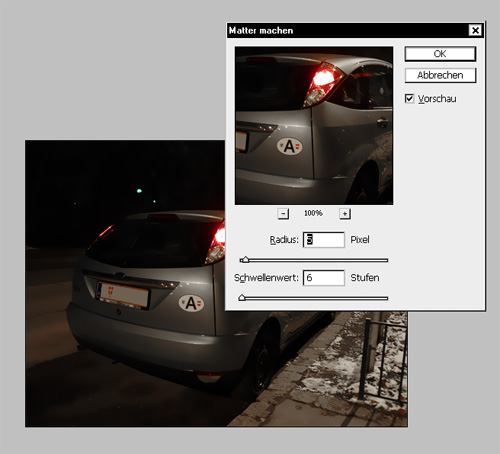The image size is (500, 454).
Task: Toggle the Vorschau checkbox
Action: (x=409, y=99)
